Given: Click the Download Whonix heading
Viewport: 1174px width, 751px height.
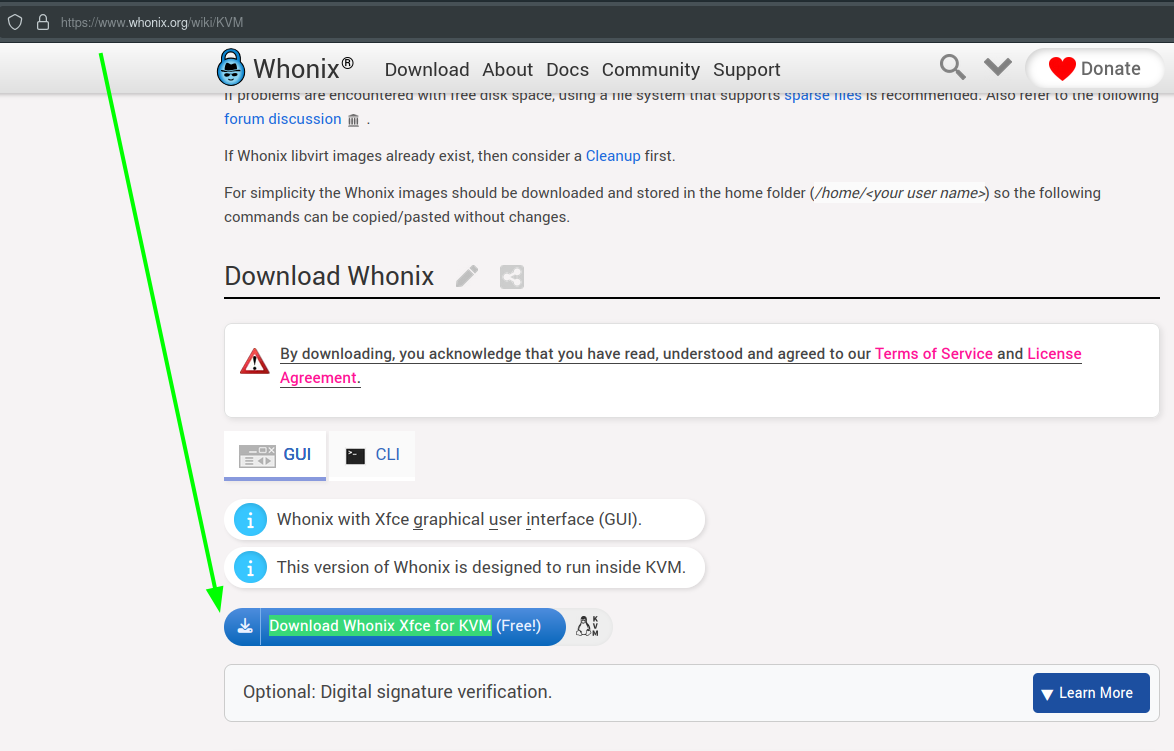Looking at the screenshot, I should pos(329,276).
